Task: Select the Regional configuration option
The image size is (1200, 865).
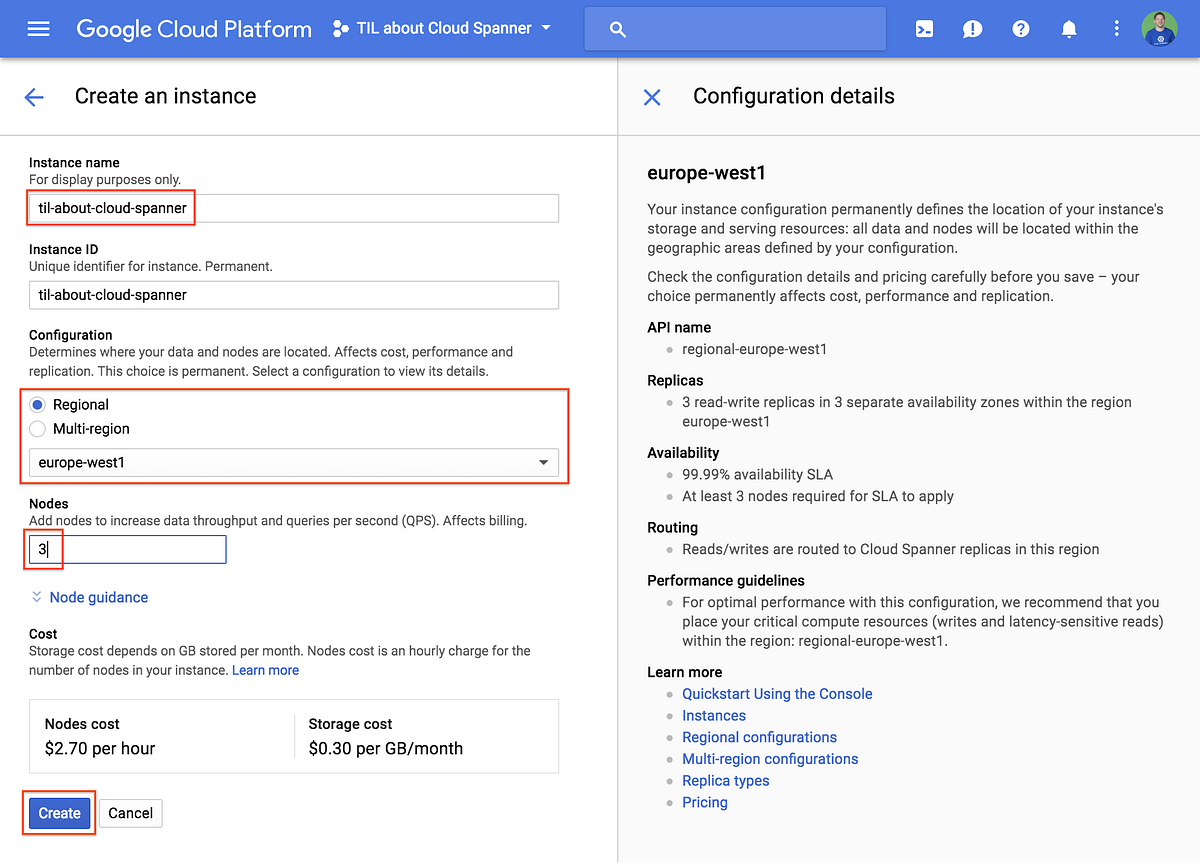Action: 38,404
